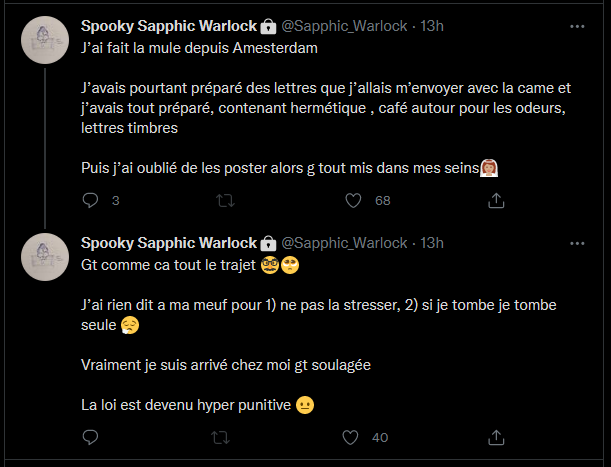Share the first tweet
This screenshot has height=467, width=611.
(495, 201)
